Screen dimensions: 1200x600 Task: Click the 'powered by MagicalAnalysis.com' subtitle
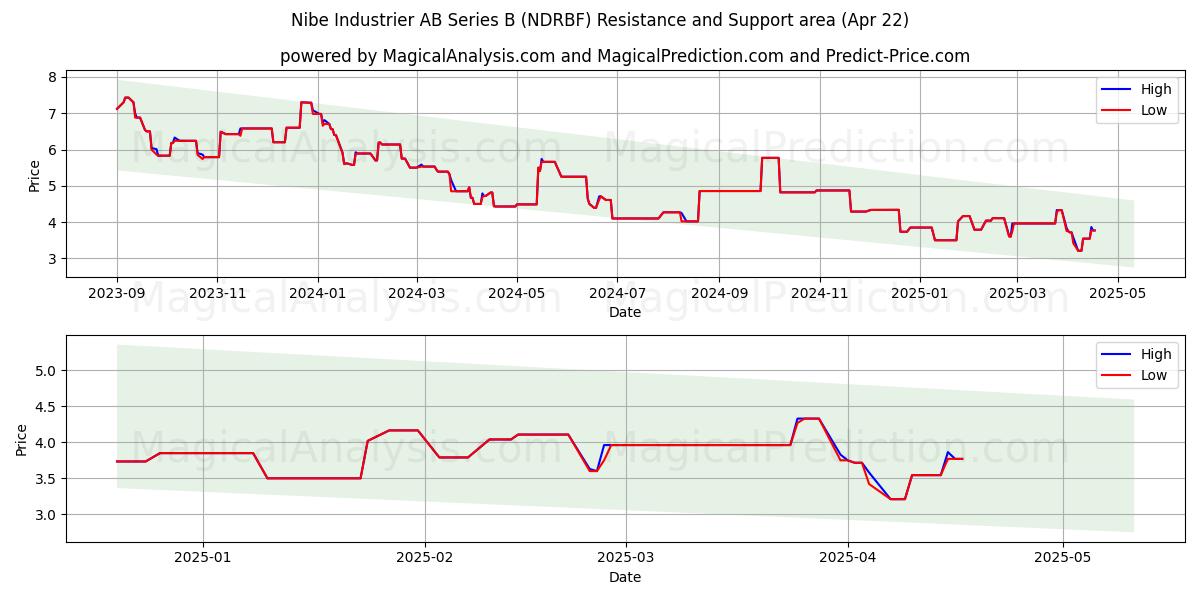coord(625,56)
